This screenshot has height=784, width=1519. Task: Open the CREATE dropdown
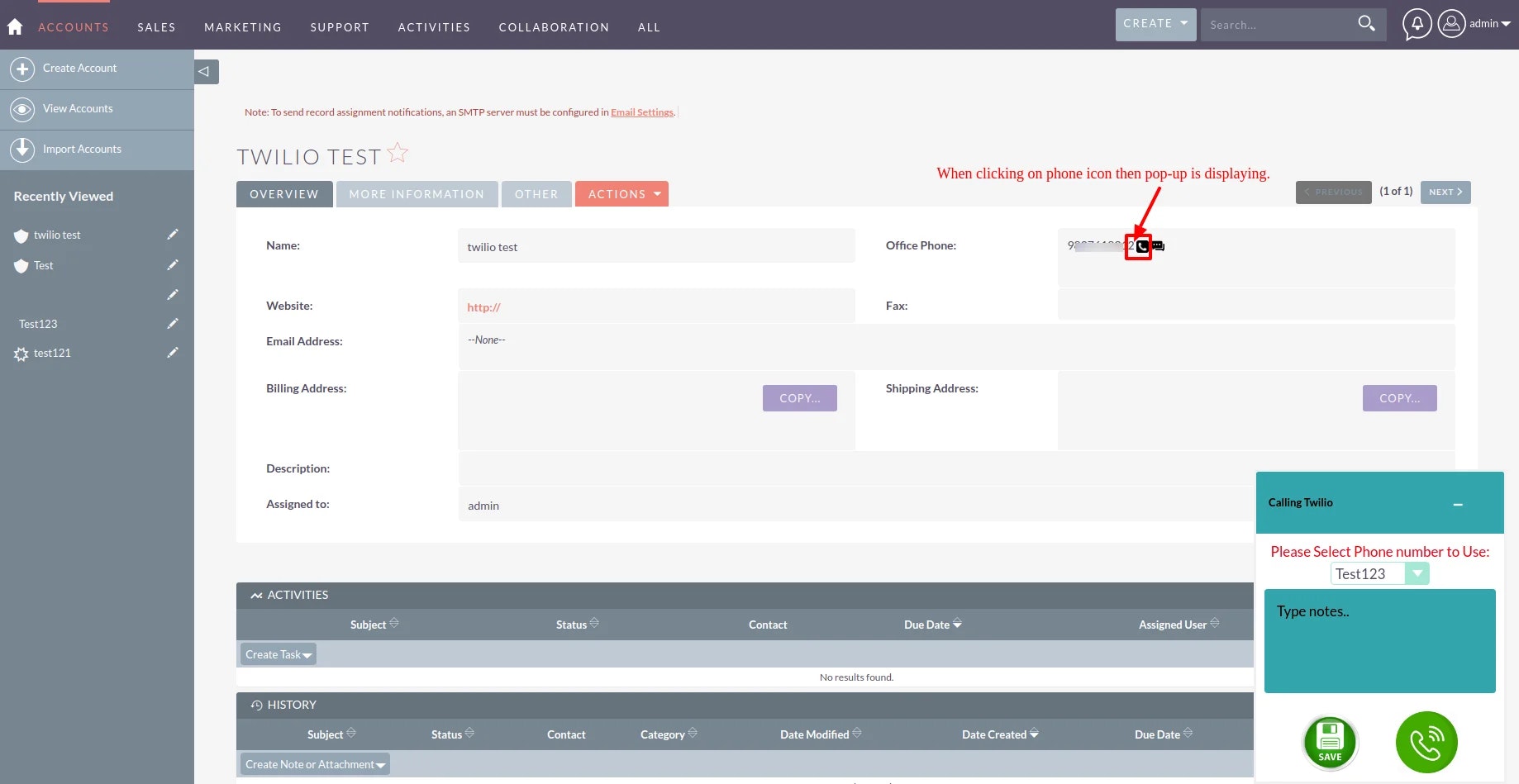(x=1155, y=24)
